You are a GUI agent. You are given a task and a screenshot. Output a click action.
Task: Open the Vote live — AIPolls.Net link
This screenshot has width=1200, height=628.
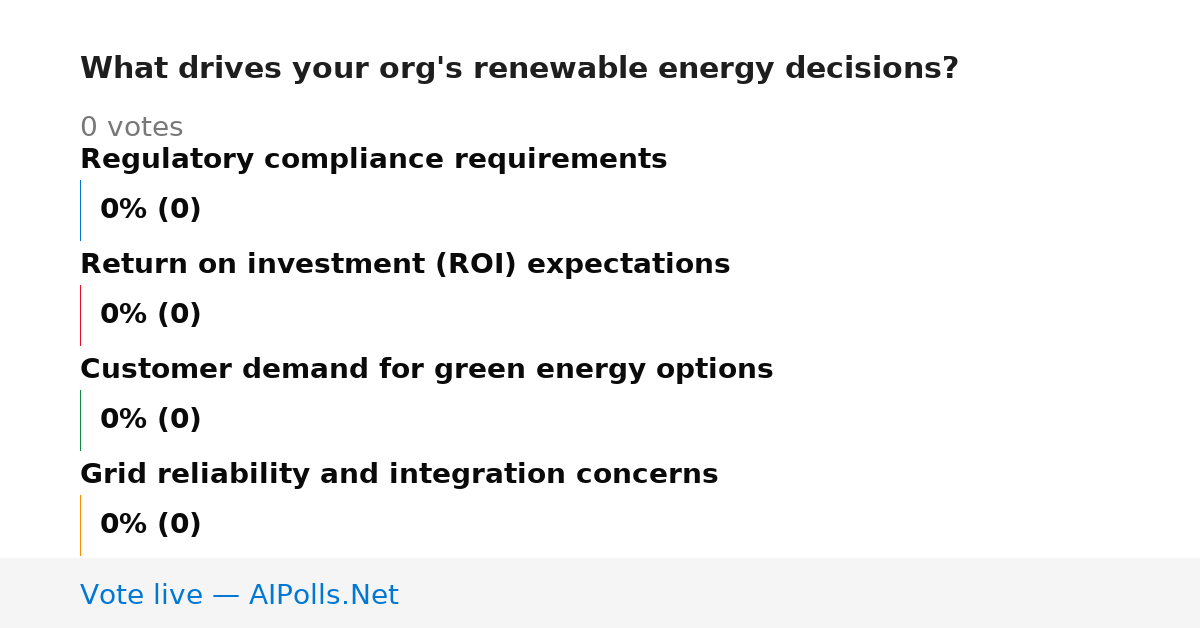(x=239, y=595)
